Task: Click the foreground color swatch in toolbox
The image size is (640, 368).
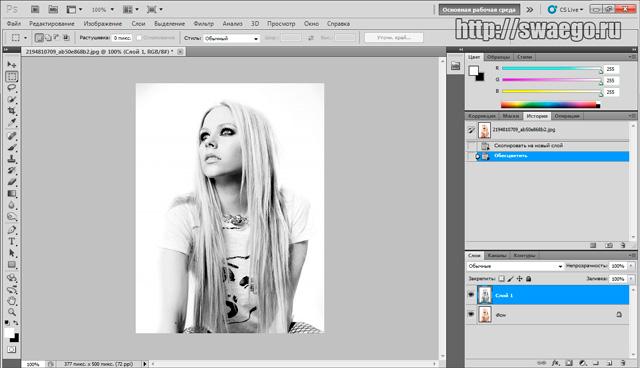Action: [x=9, y=333]
